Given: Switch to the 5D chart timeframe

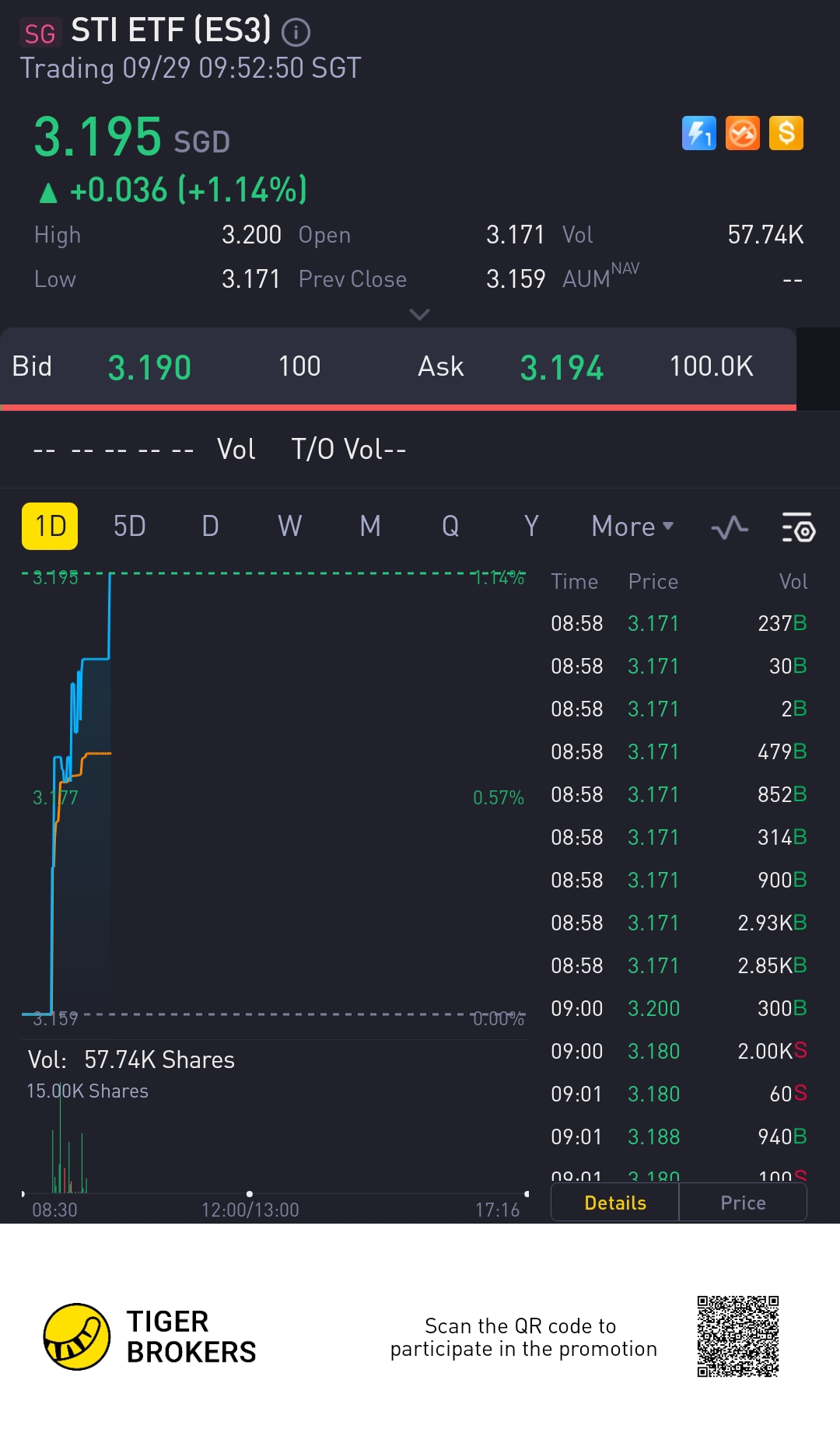Looking at the screenshot, I should coord(129,527).
